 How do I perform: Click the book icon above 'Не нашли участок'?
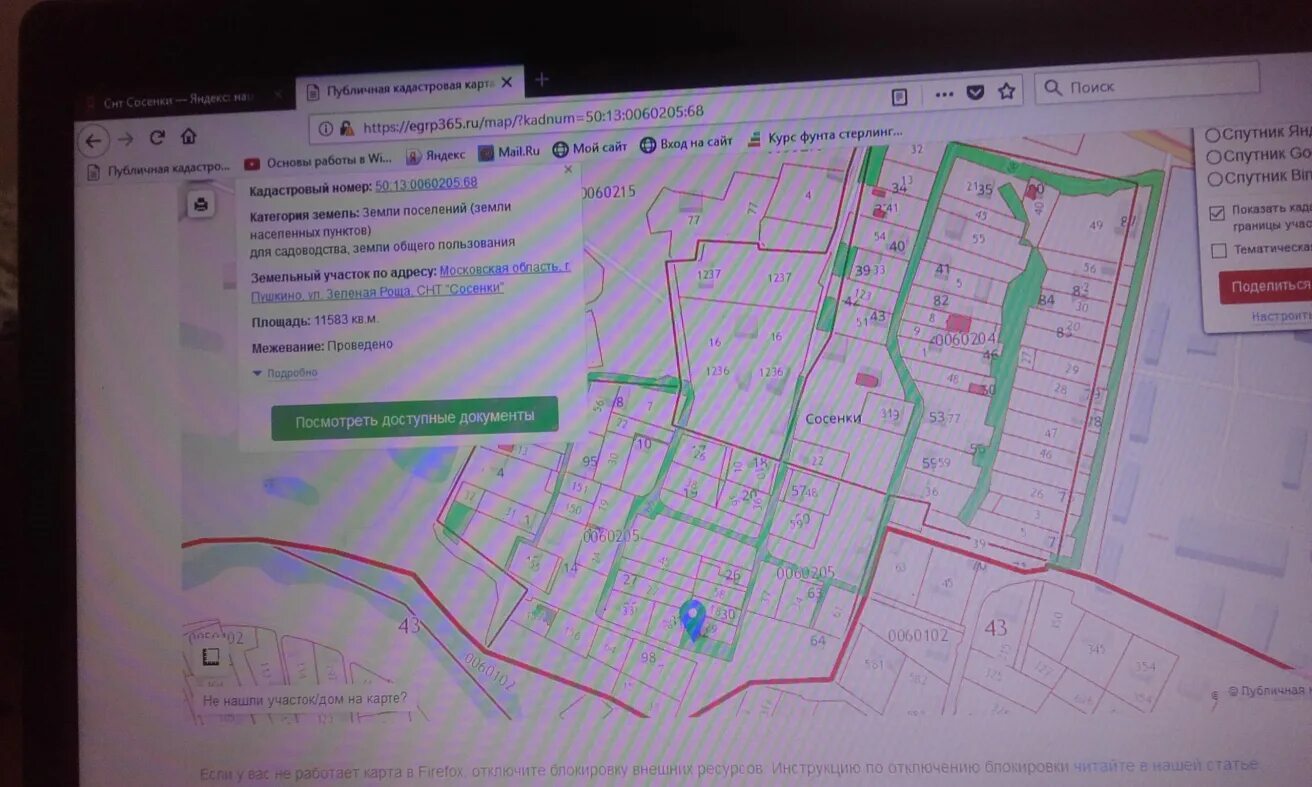pyautogui.click(x=210, y=657)
